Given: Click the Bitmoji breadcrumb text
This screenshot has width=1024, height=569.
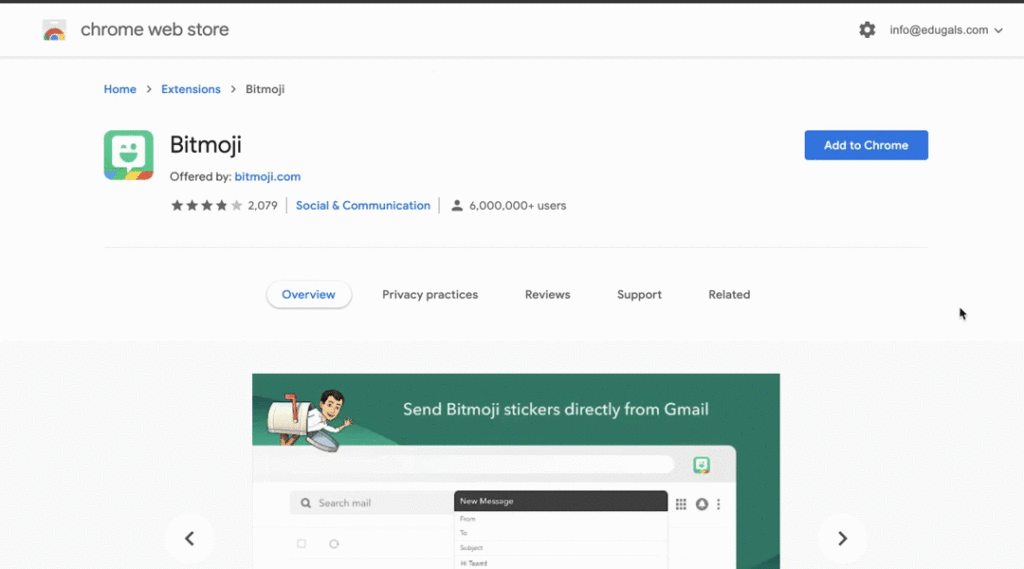Looking at the screenshot, I should (x=265, y=89).
